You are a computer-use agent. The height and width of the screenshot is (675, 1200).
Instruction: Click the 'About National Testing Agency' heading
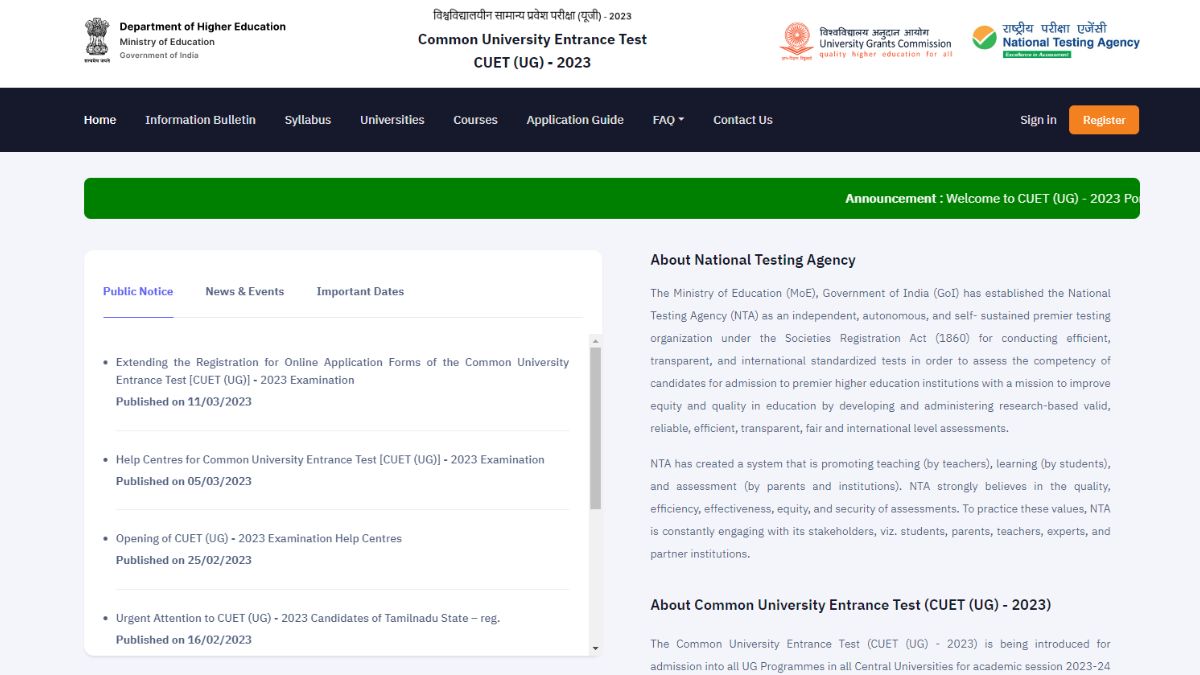[x=753, y=260]
